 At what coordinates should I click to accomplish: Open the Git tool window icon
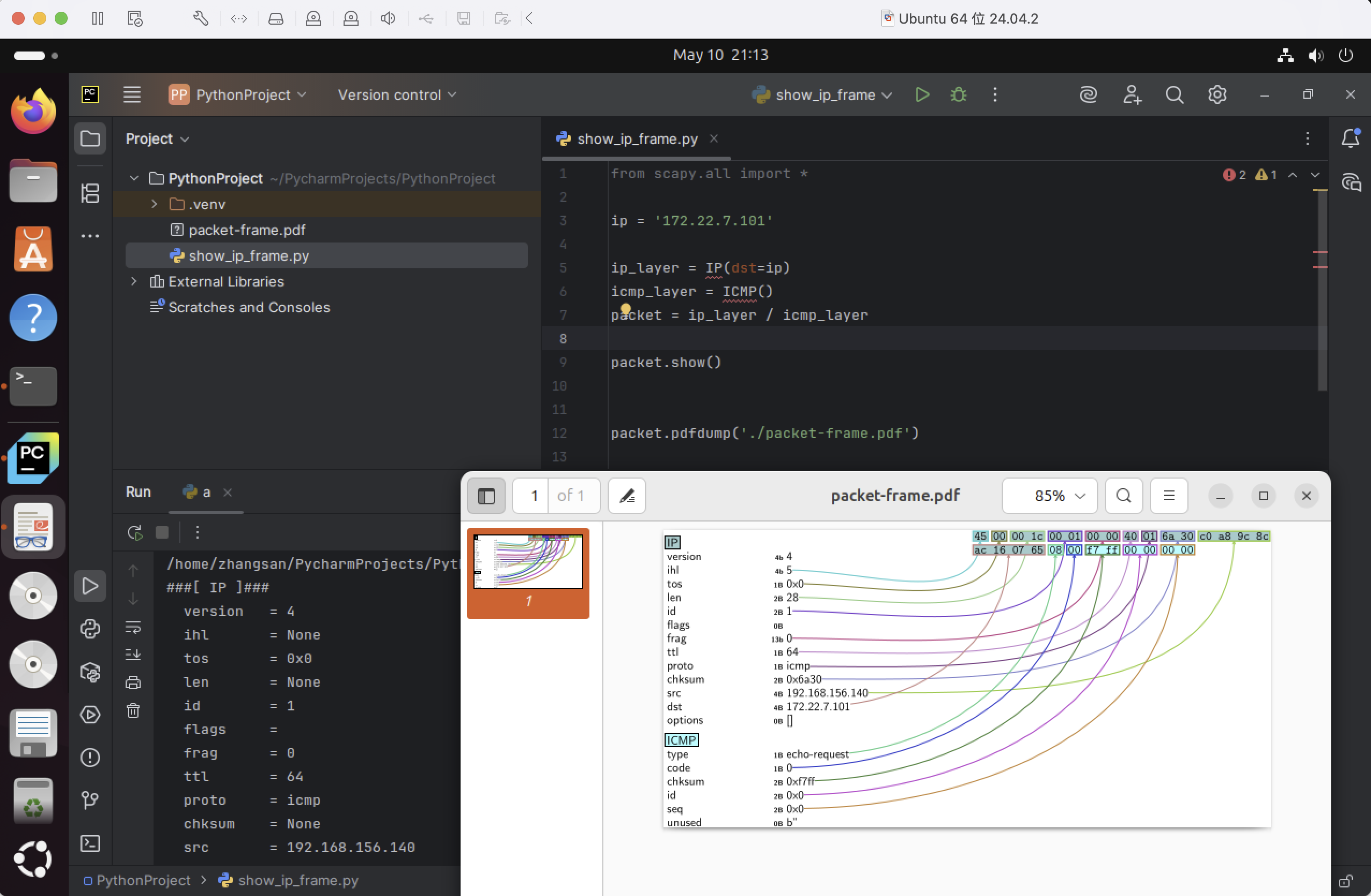point(90,800)
